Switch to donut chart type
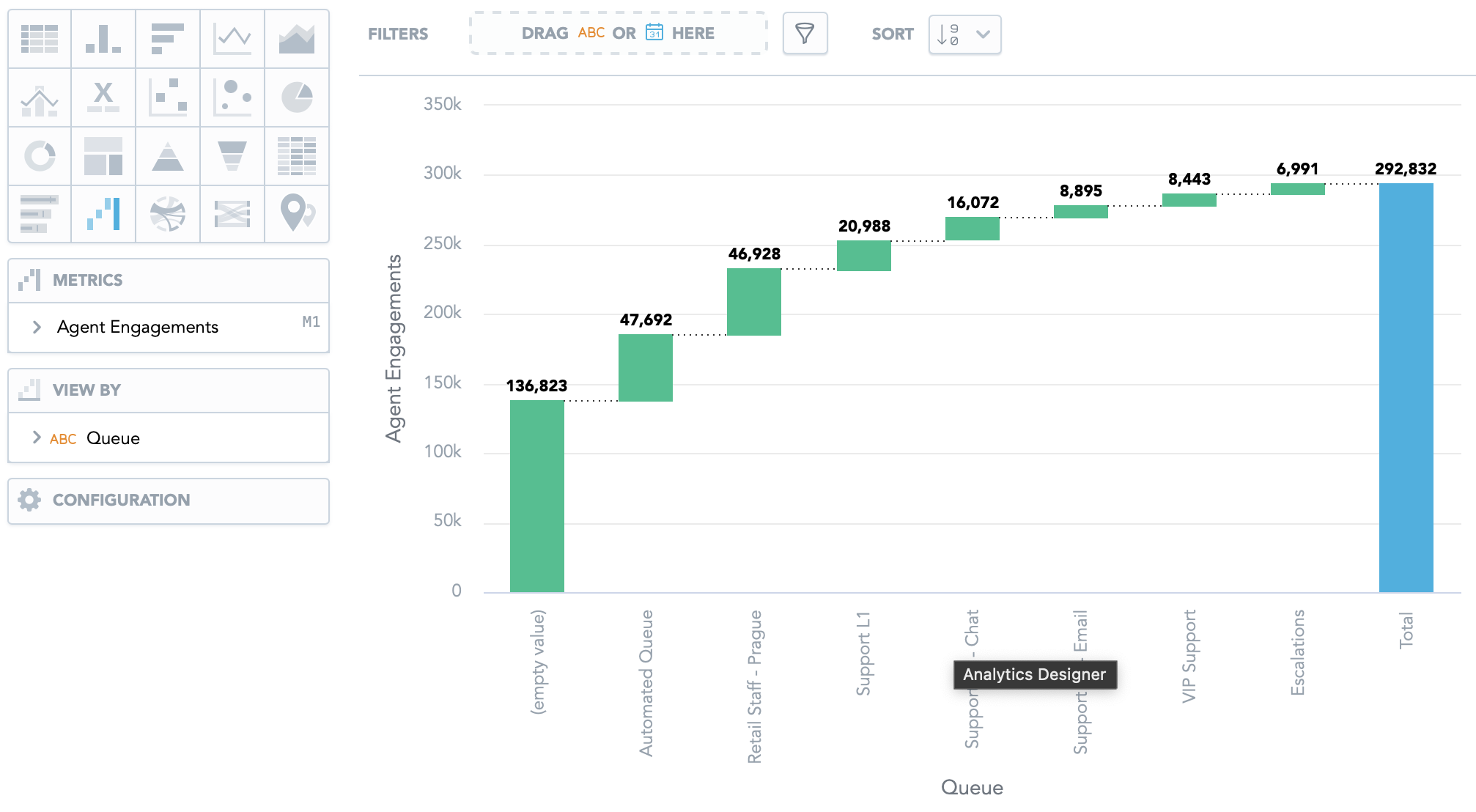This screenshot has height=812, width=1476. pos(40,155)
